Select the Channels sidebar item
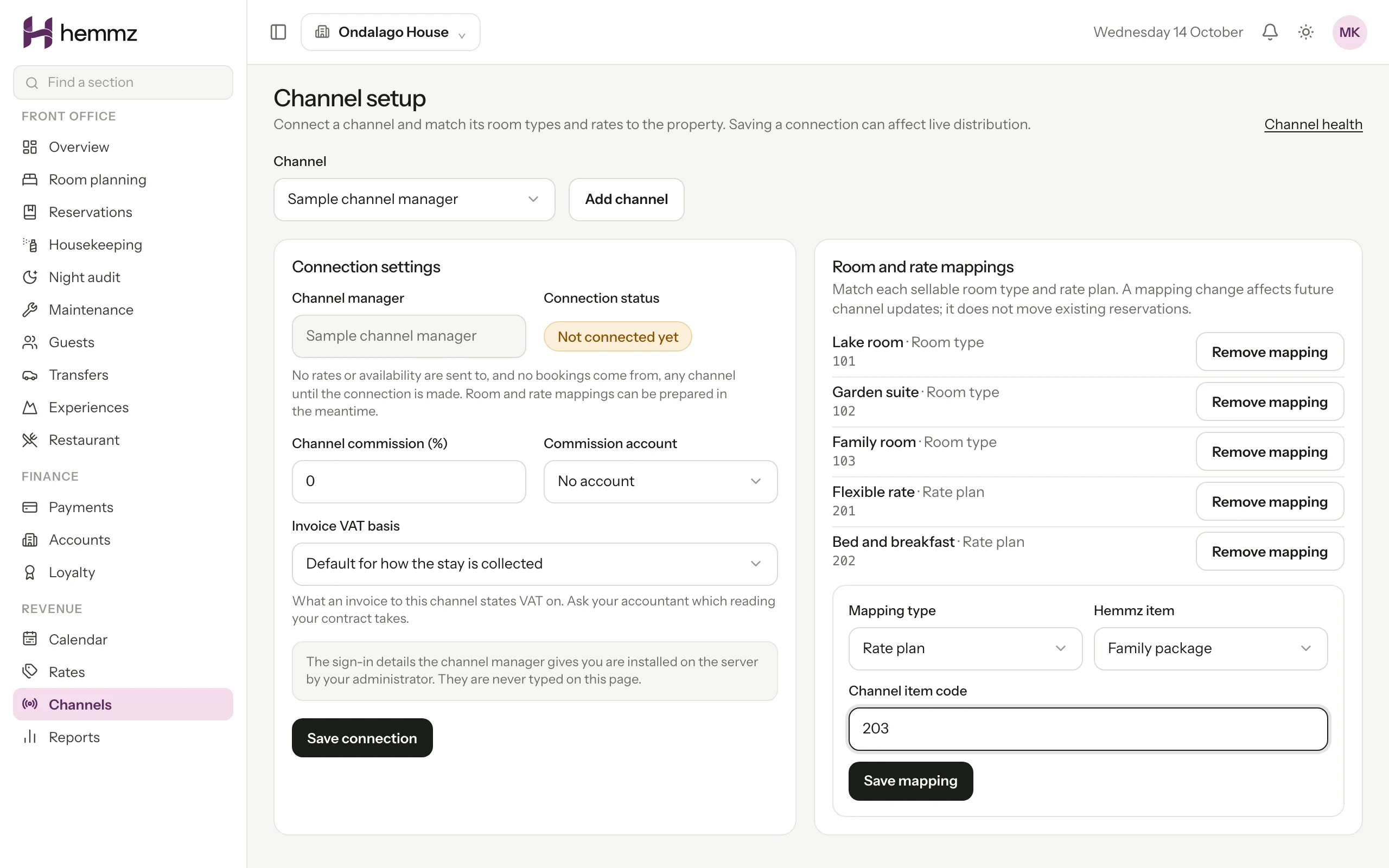This screenshot has height=868, width=1389. point(123,704)
